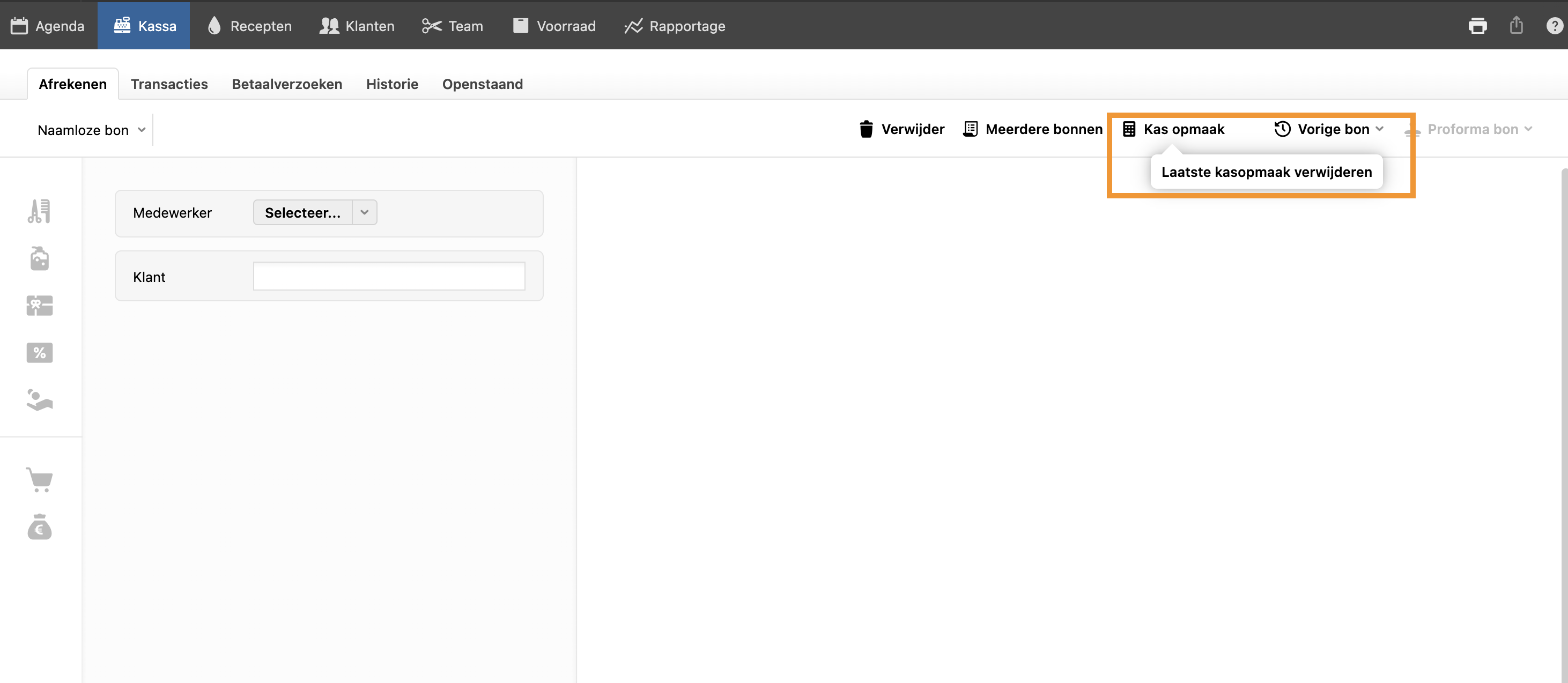
Task: Switch to the Transacties tab
Action: (x=169, y=84)
